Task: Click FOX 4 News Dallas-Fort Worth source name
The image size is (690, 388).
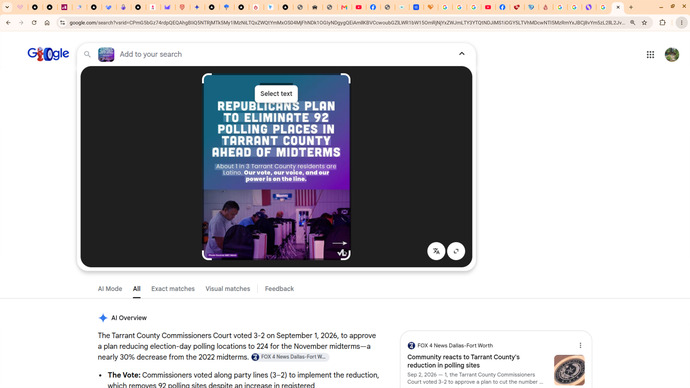Action: pos(455,345)
